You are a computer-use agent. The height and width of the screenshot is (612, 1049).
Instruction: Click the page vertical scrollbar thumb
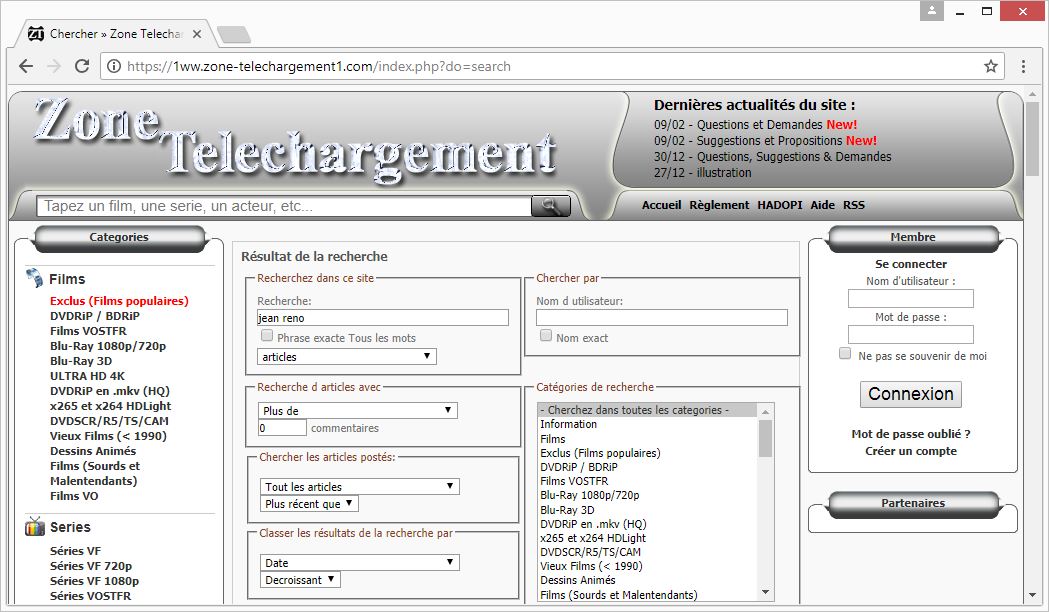(x=1033, y=139)
